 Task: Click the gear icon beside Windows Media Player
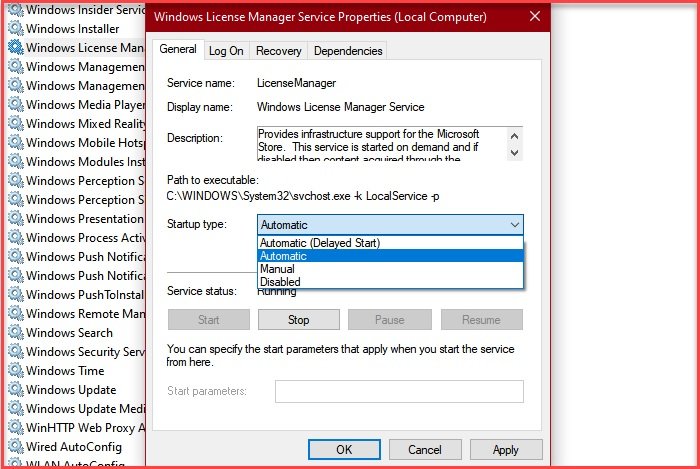[15, 105]
